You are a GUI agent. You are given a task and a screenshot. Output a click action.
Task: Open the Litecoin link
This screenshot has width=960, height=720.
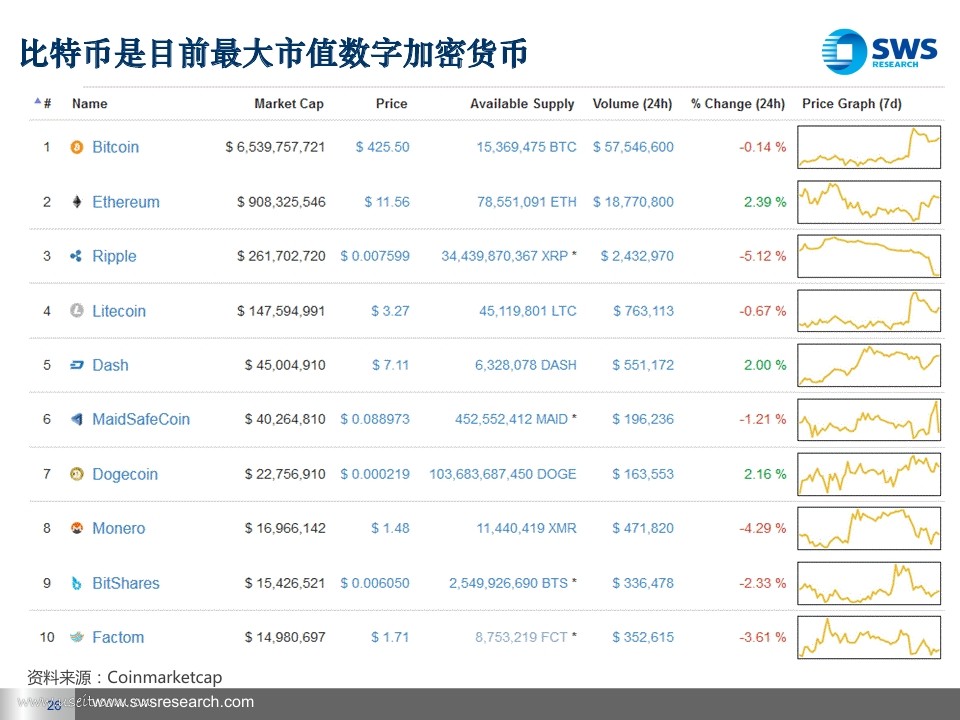coord(119,311)
